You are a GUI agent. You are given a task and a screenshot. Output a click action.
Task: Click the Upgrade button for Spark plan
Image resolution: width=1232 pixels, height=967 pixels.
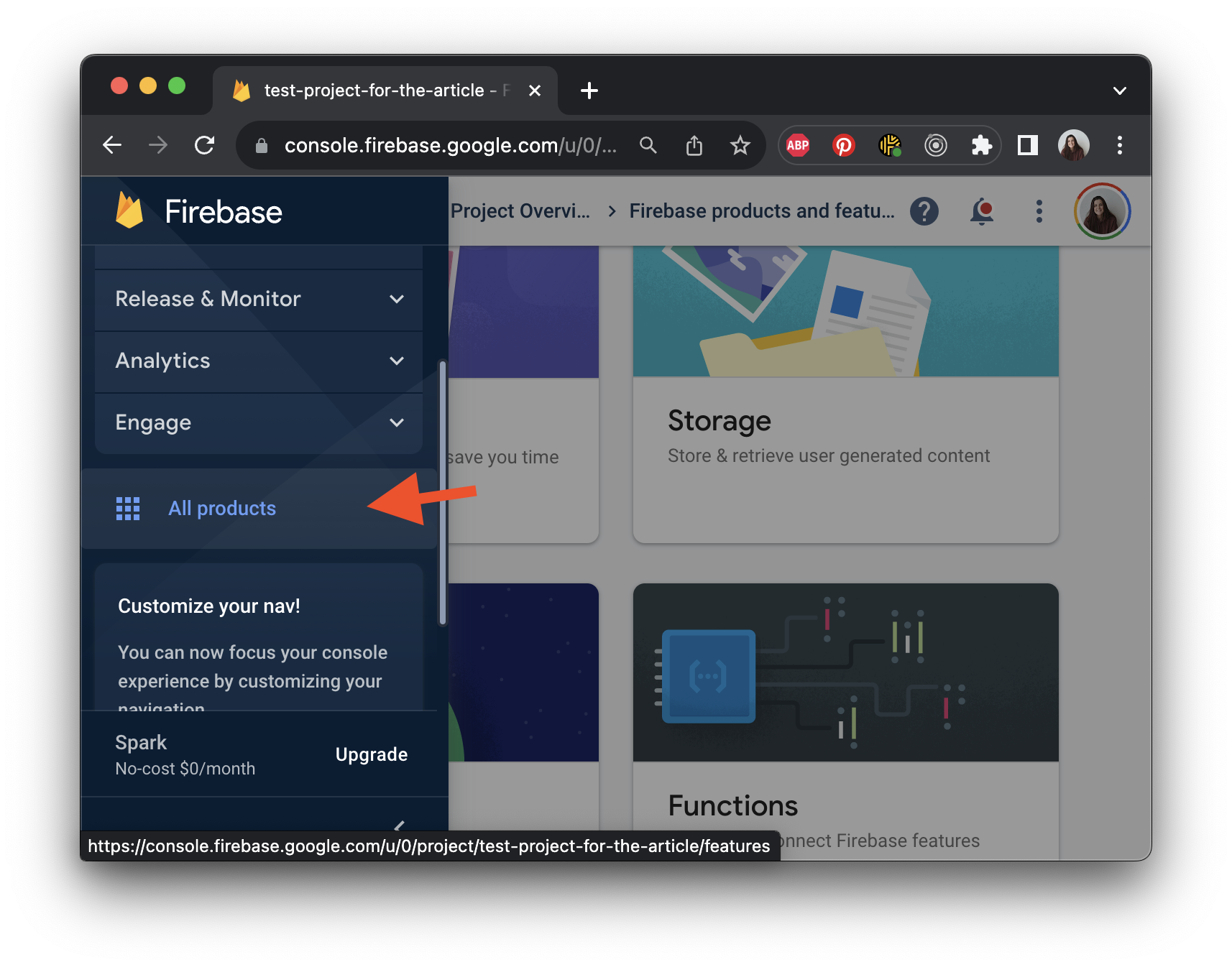371,754
